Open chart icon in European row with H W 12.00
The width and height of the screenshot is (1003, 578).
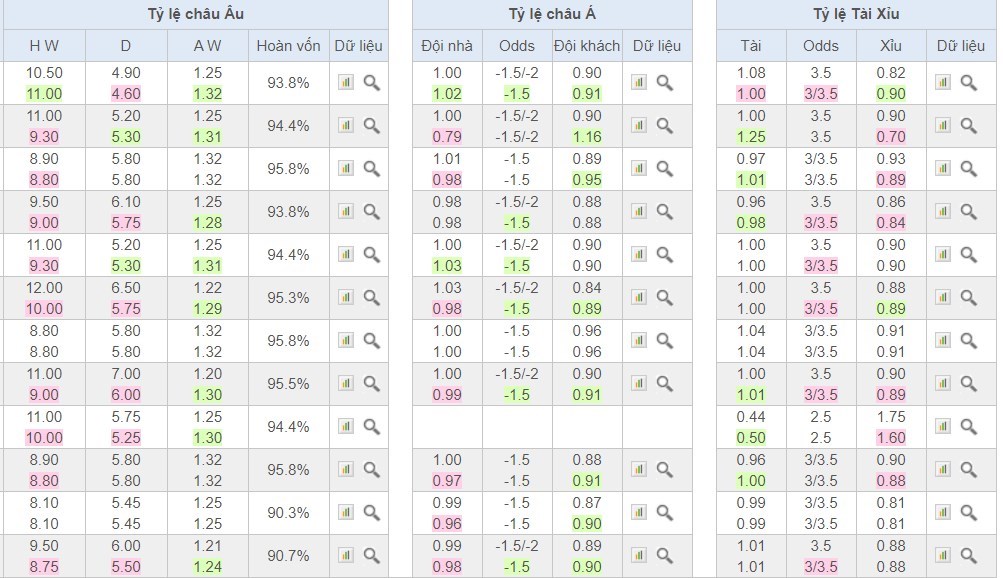[345, 297]
